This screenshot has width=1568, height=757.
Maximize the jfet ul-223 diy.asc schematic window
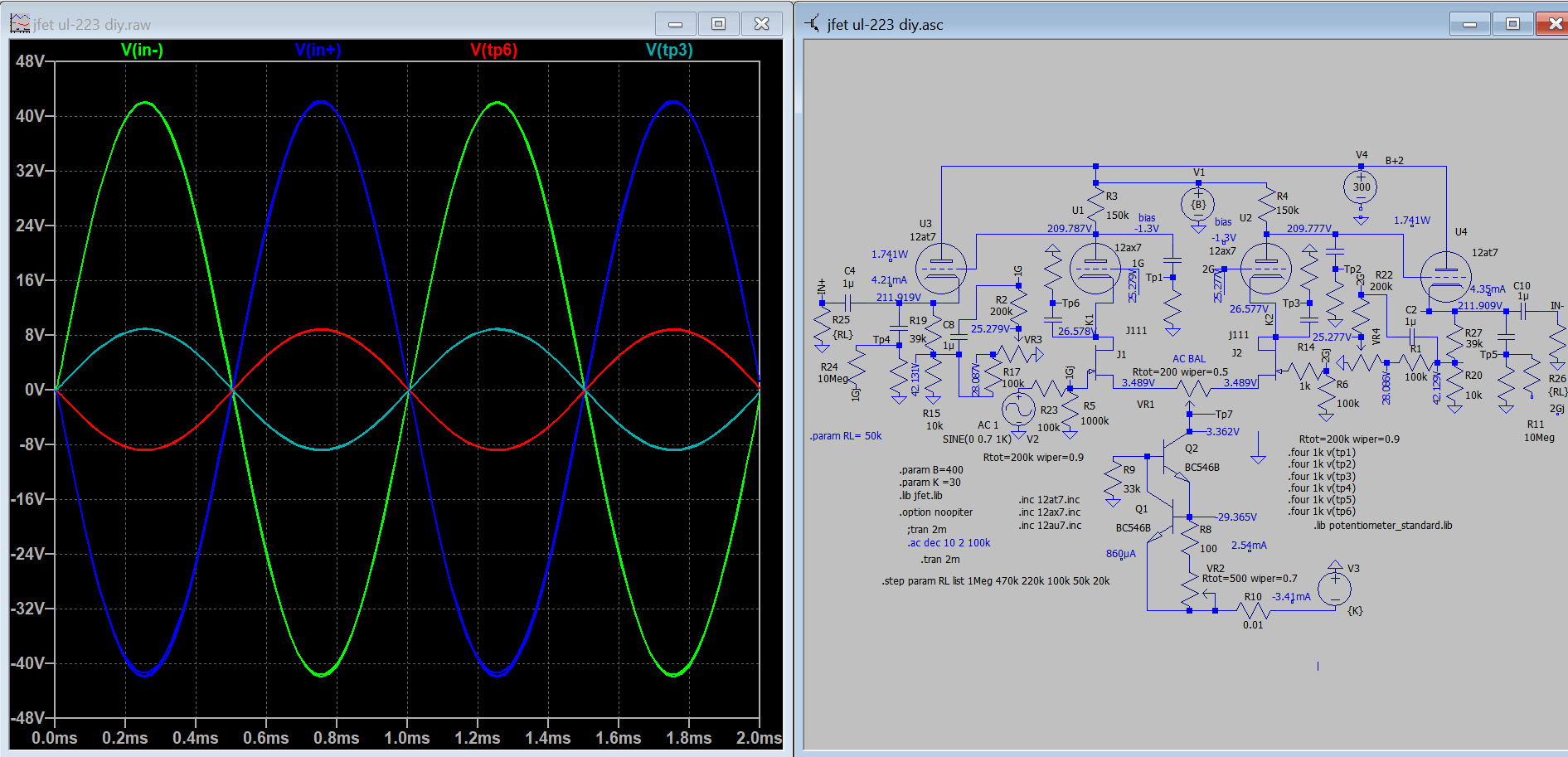pos(1513,24)
